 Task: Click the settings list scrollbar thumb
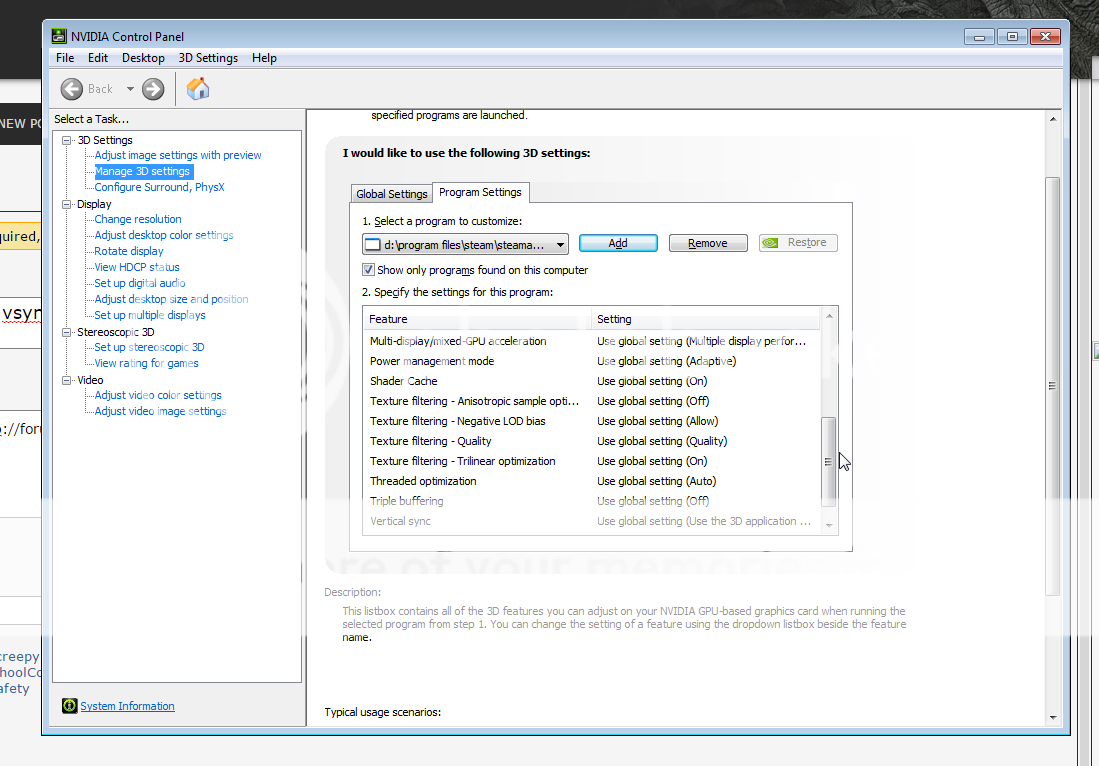[828, 460]
